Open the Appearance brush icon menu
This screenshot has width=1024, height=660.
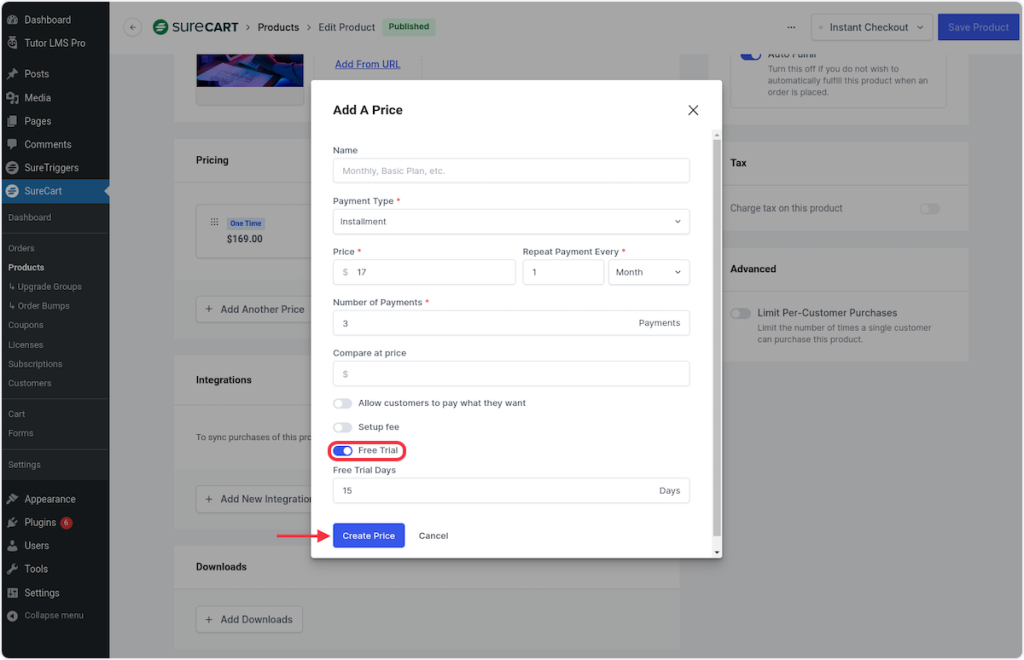(12, 499)
